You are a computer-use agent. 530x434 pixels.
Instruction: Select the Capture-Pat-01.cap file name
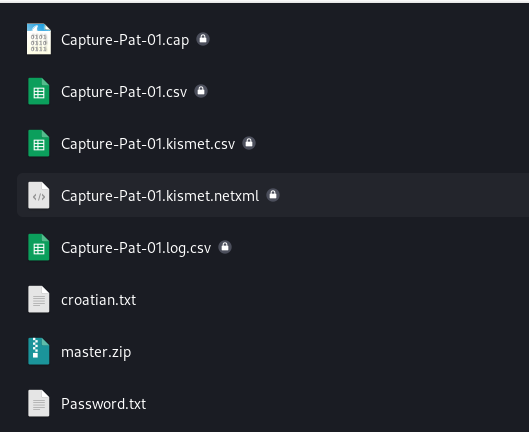pos(125,40)
